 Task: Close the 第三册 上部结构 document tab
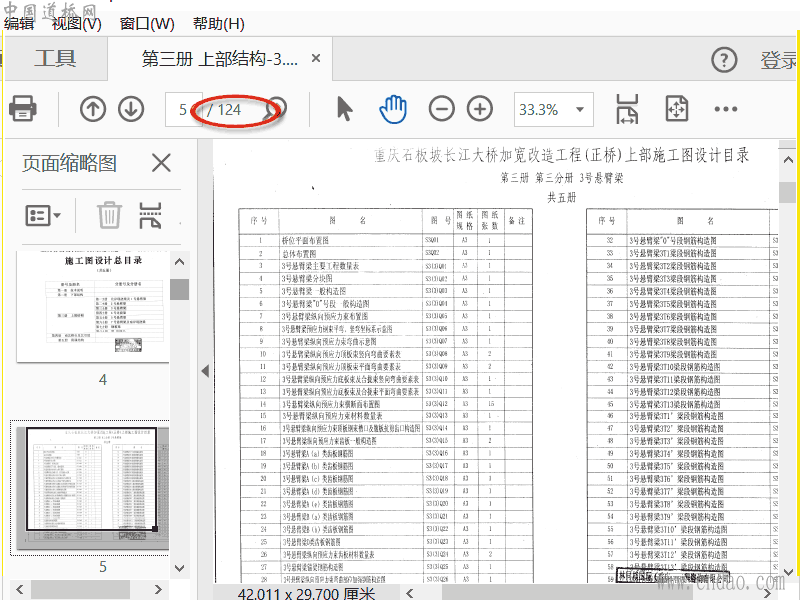tap(316, 59)
